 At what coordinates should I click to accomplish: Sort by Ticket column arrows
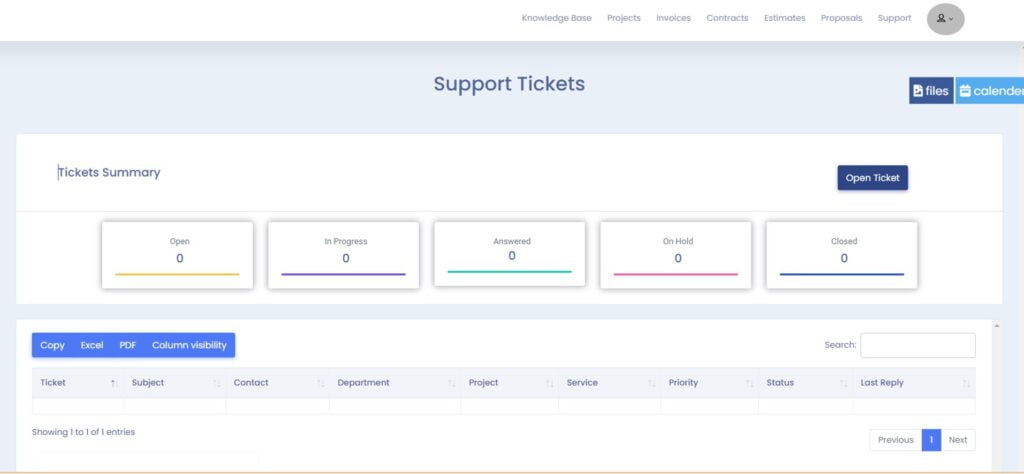pyautogui.click(x=114, y=383)
